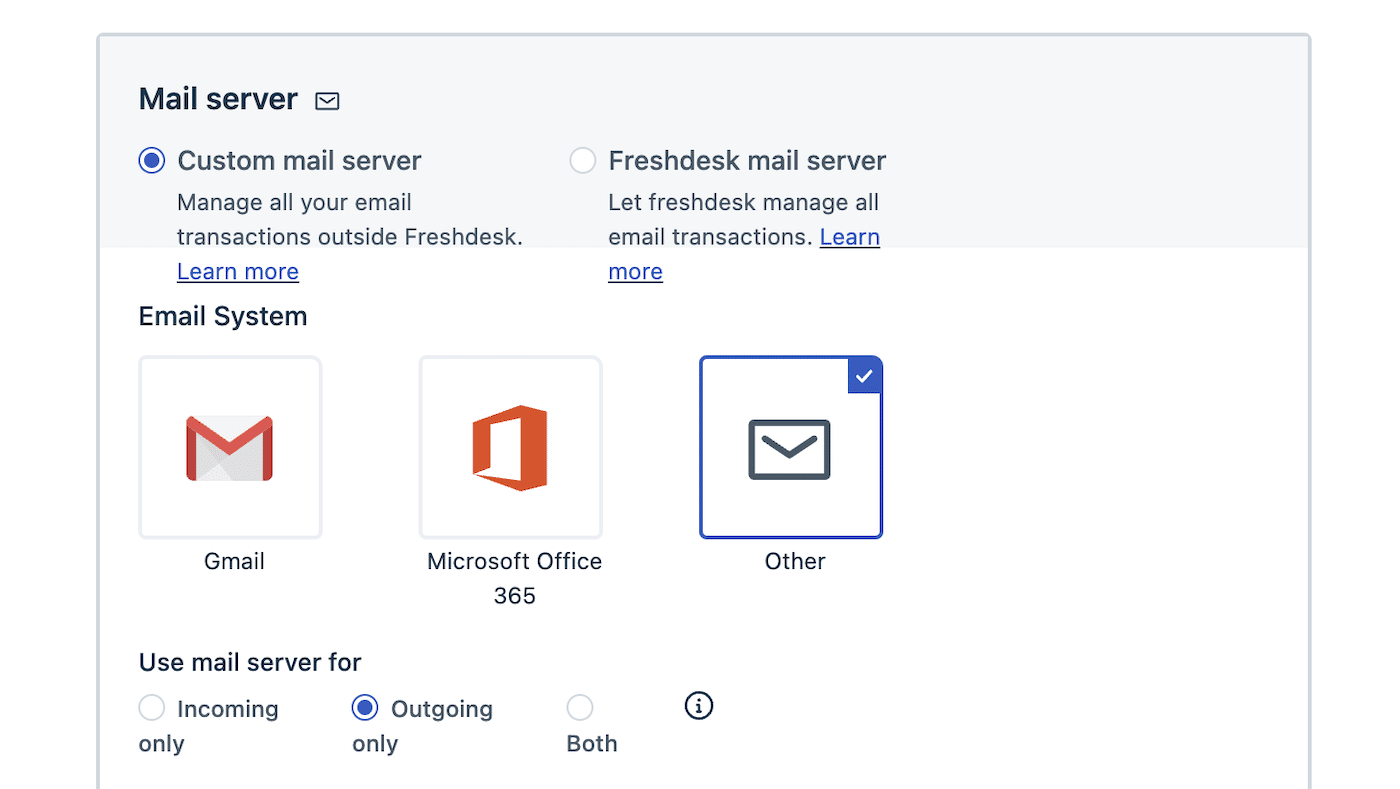
Task: Enable the Freshdesk mail server option
Action: [582, 160]
